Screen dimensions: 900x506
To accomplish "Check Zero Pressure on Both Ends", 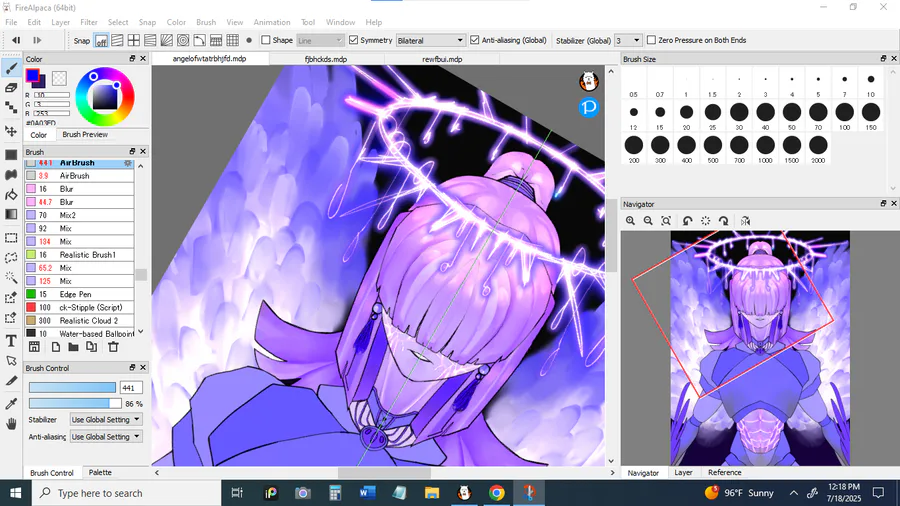I will [x=651, y=40].
